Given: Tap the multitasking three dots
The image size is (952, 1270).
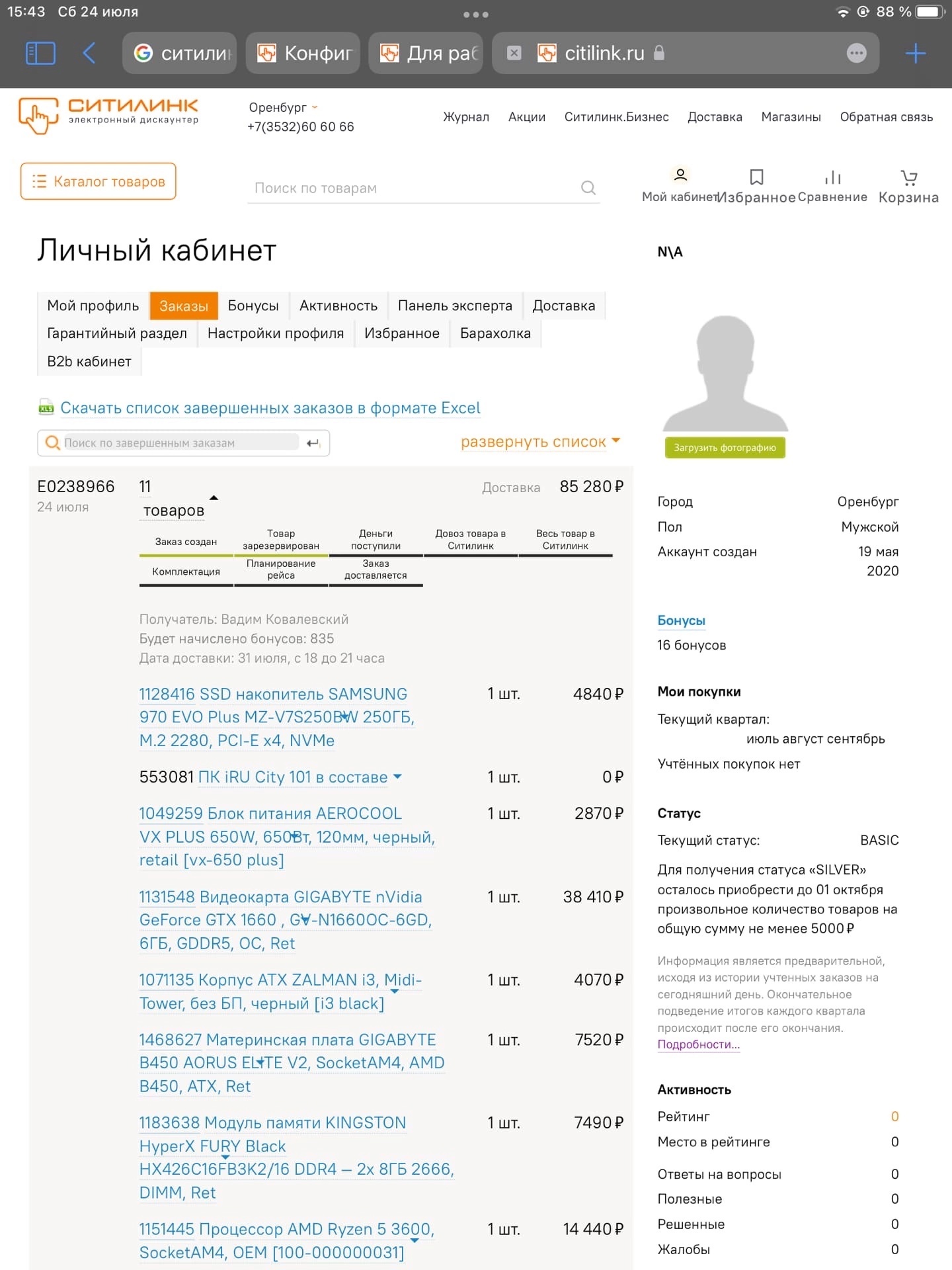Looking at the screenshot, I should pyautogui.click(x=476, y=14).
